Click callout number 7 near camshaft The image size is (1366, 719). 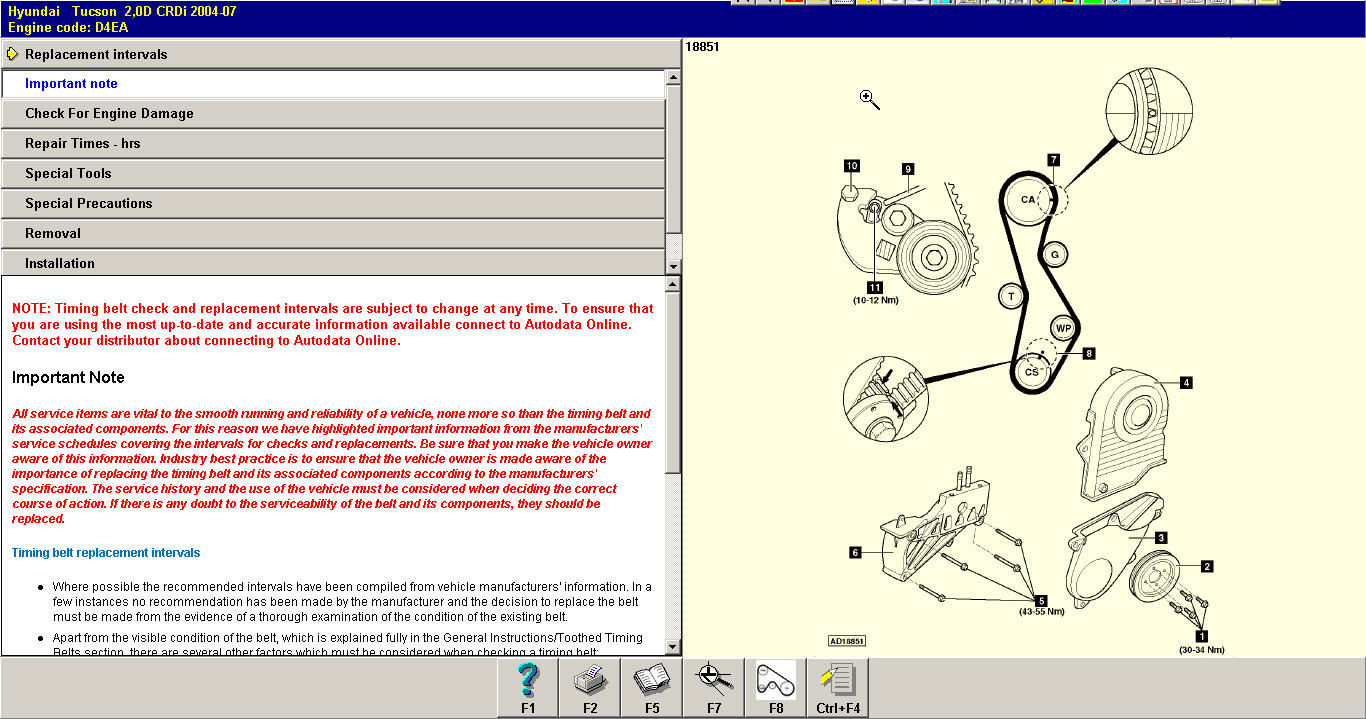(x=1053, y=160)
